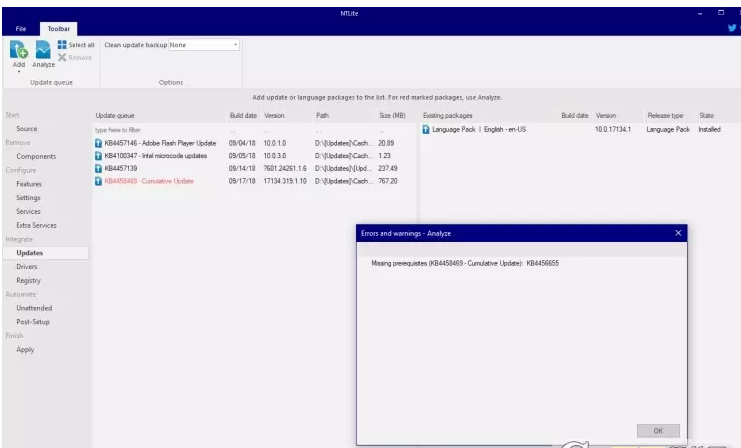Click the KB4457146 Adobe Flash Player package icon
This screenshot has width=741, height=448.
(98, 143)
